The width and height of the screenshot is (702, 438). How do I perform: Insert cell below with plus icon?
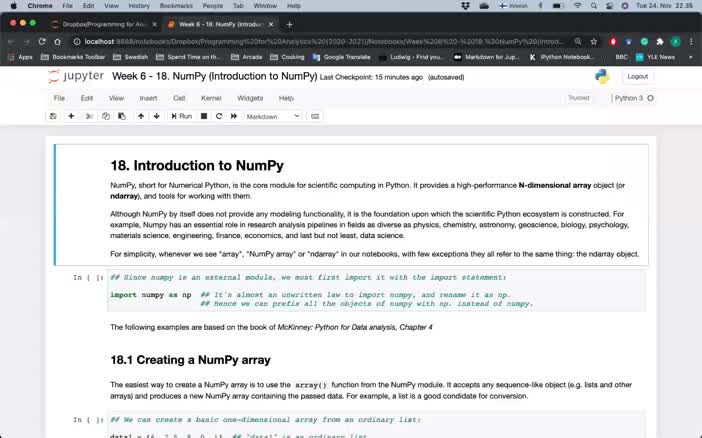[x=71, y=116]
